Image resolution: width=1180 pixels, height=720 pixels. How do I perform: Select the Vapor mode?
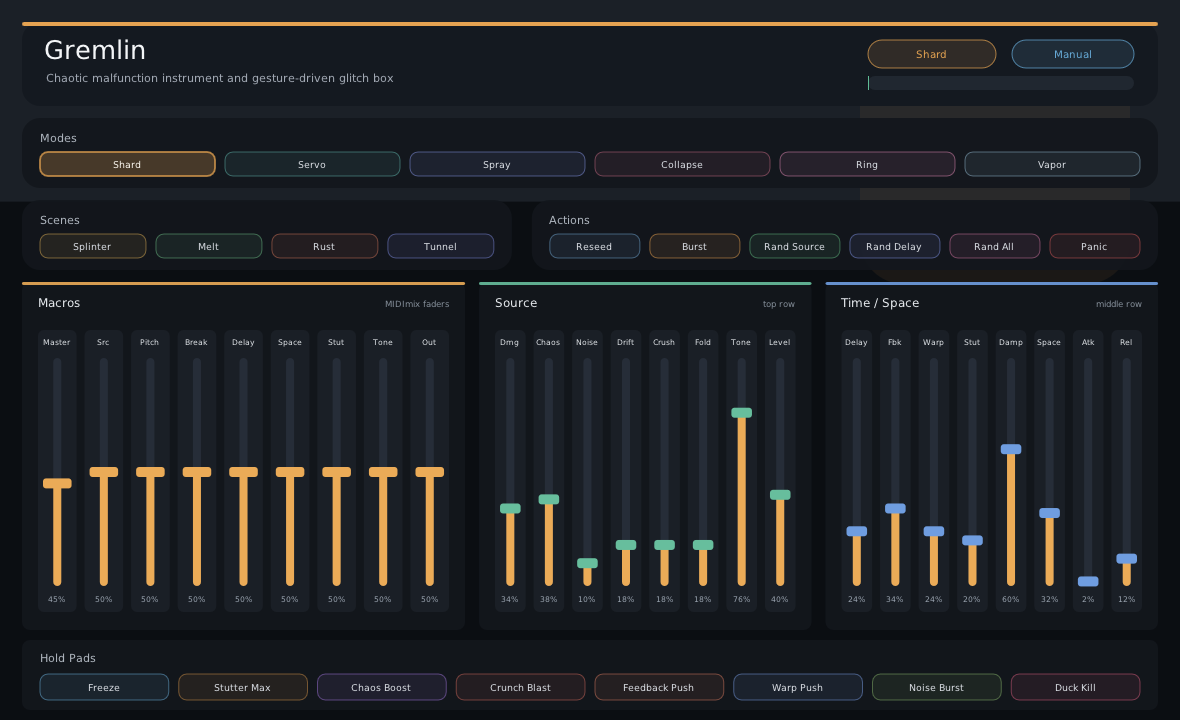1052,164
